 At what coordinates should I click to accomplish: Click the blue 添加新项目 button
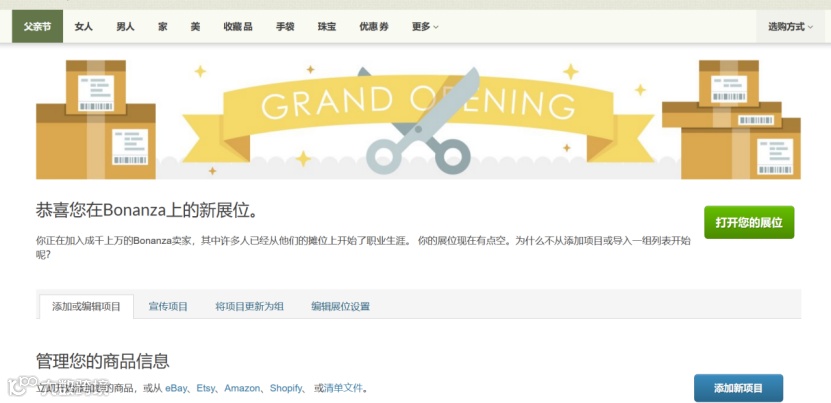(738, 388)
